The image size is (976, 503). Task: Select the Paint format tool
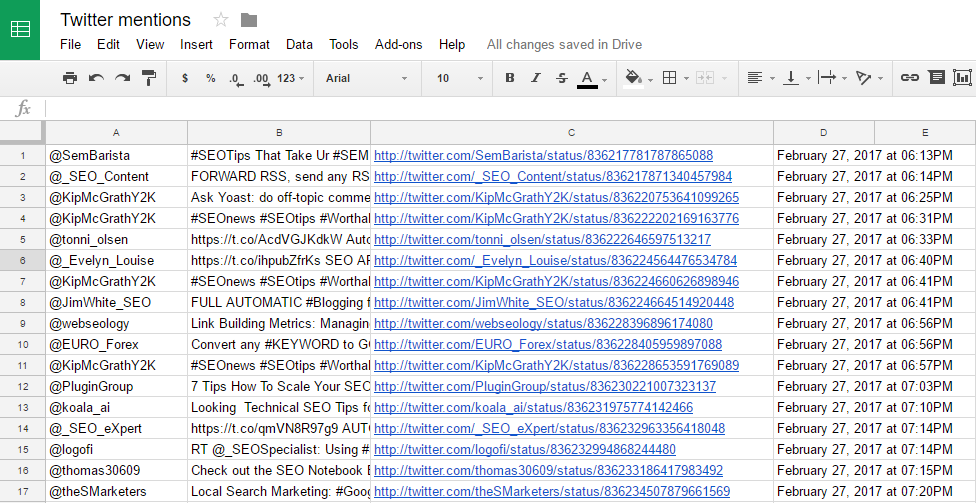149,78
